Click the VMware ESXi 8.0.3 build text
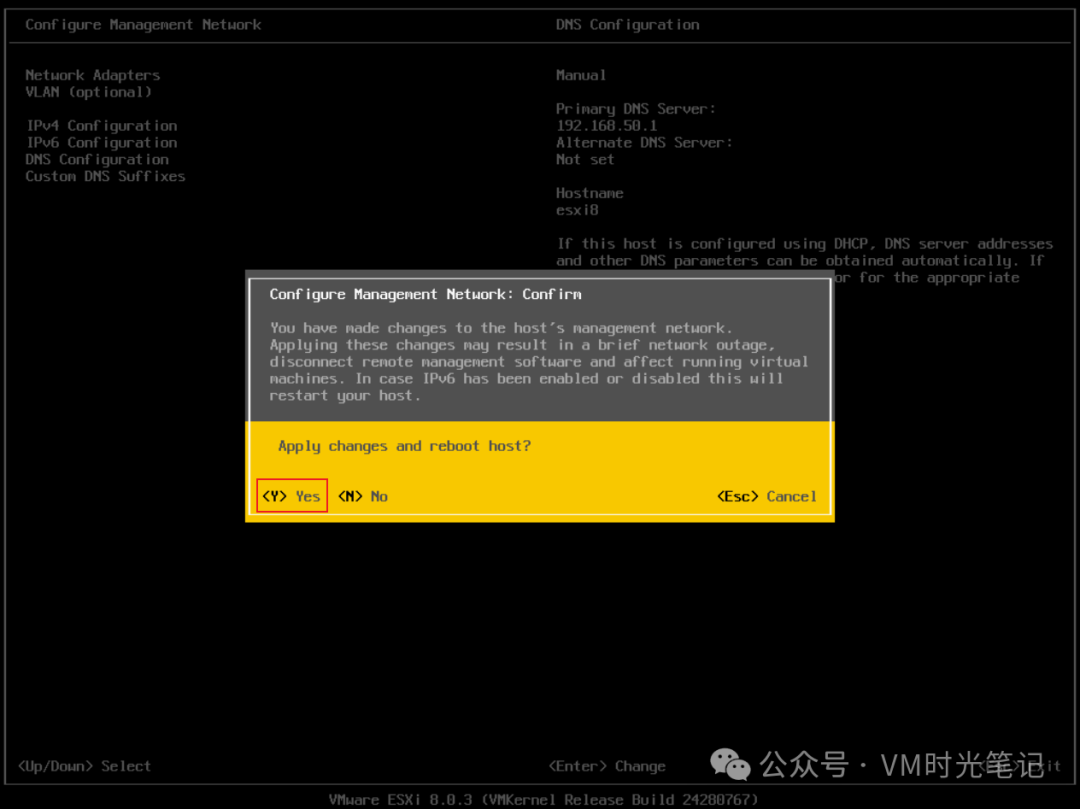 pyautogui.click(x=543, y=799)
